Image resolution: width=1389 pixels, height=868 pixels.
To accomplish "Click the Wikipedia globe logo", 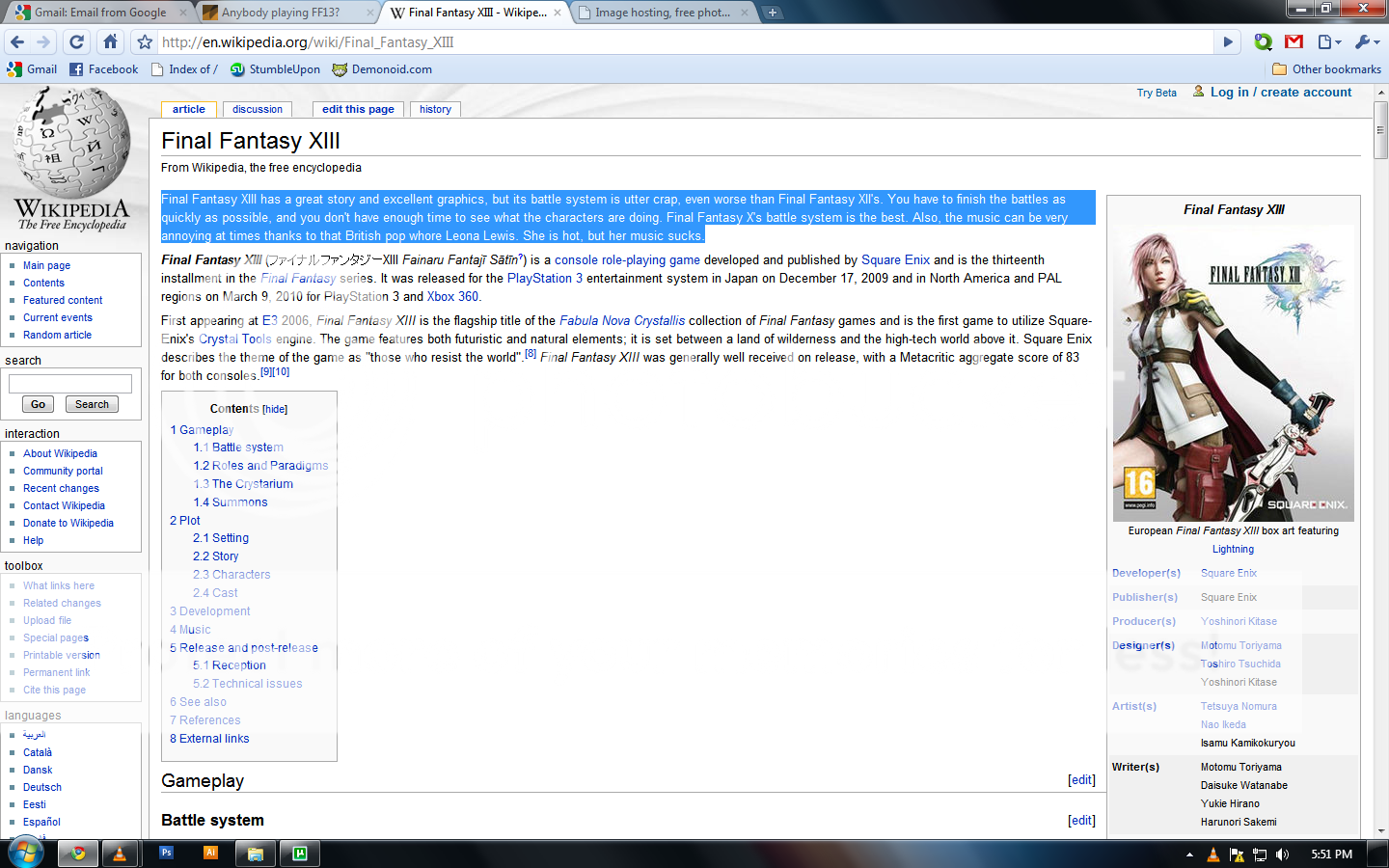I will click(x=71, y=145).
